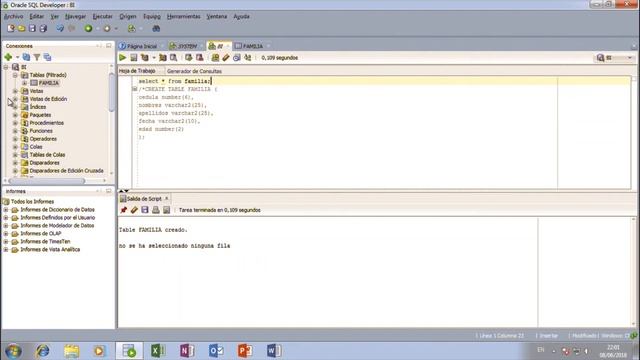Select the Procedimientos tree item
Screen dimensions: 640x360
[x=47, y=123]
